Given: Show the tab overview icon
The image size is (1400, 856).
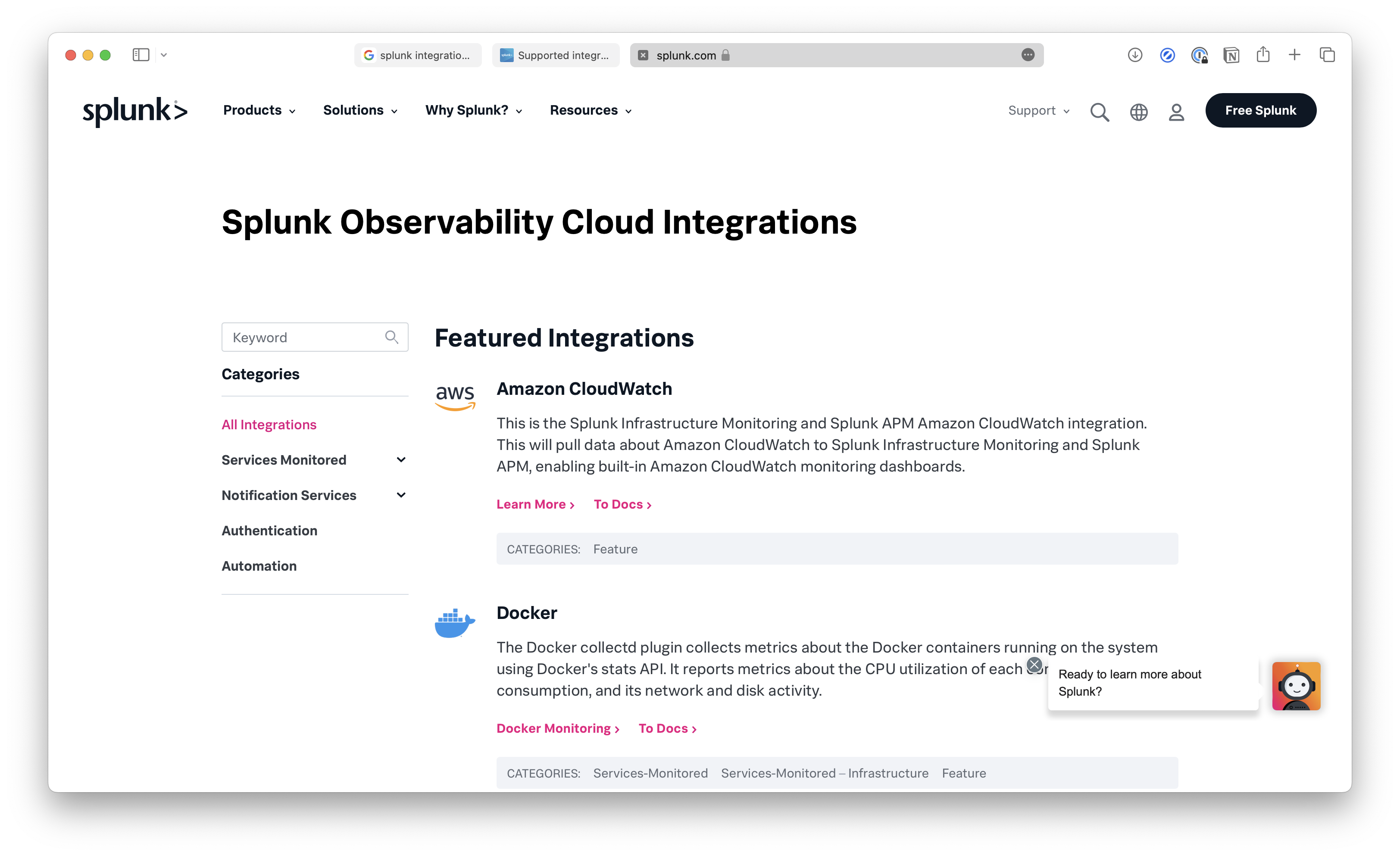Looking at the screenshot, I should coord(1327,55).
